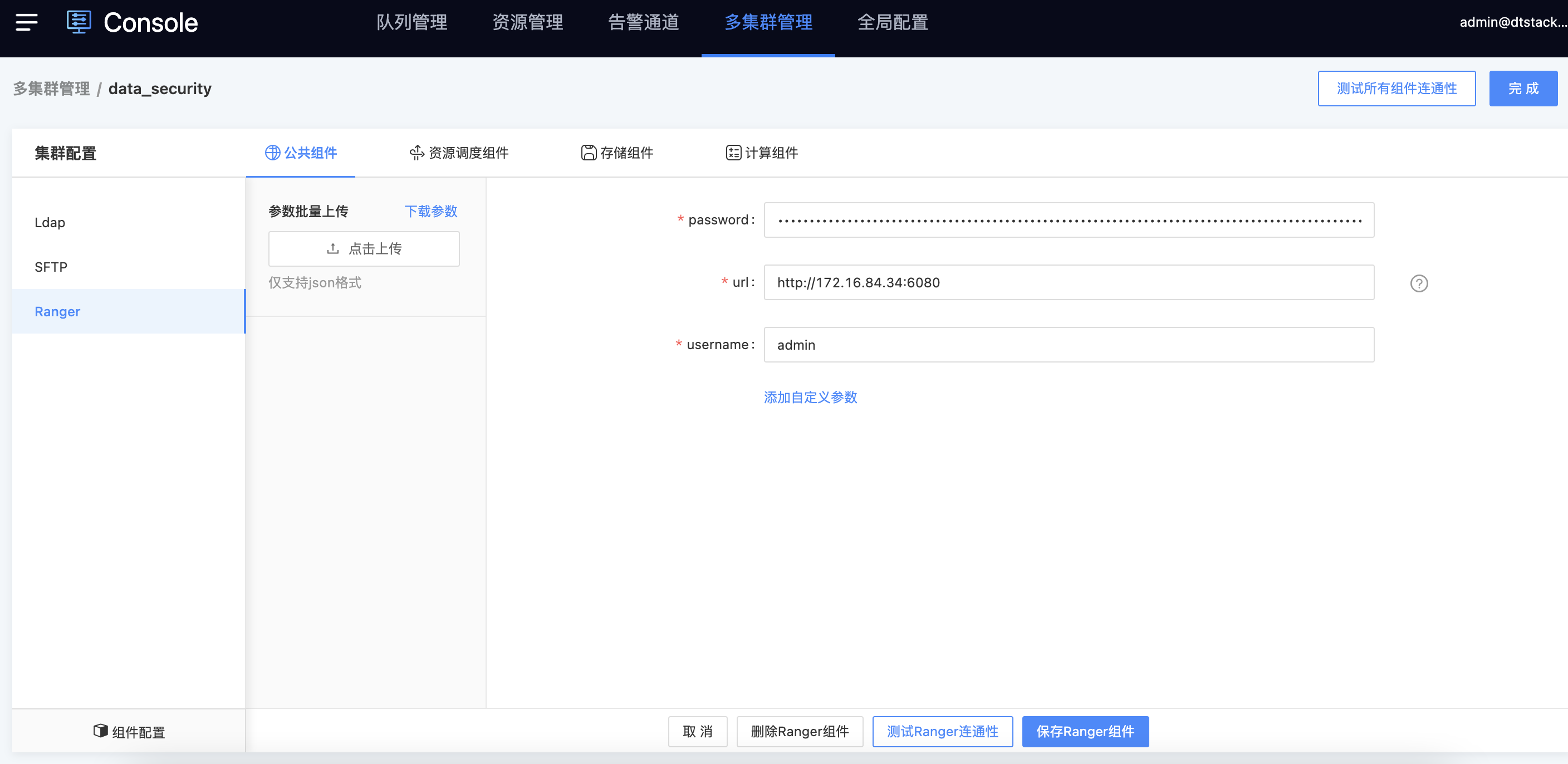Screen dimensions: 1568x764
Task: Click 仅支持json格式 hint text
Action: 315,282
